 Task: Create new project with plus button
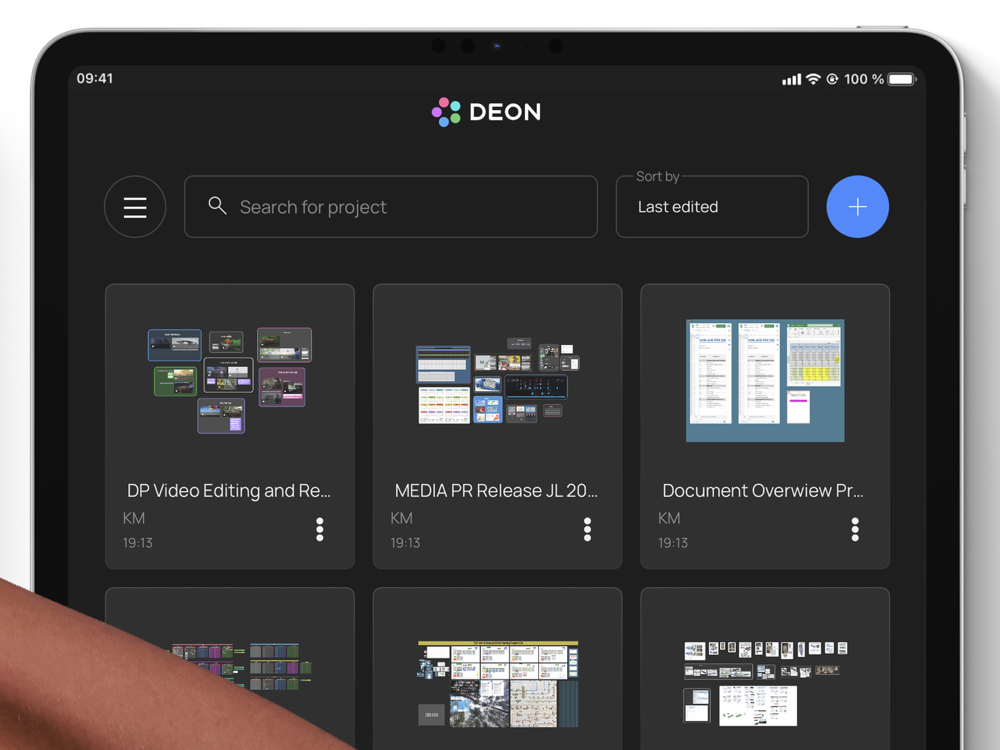pyautogui.click(x=858, y=207)
